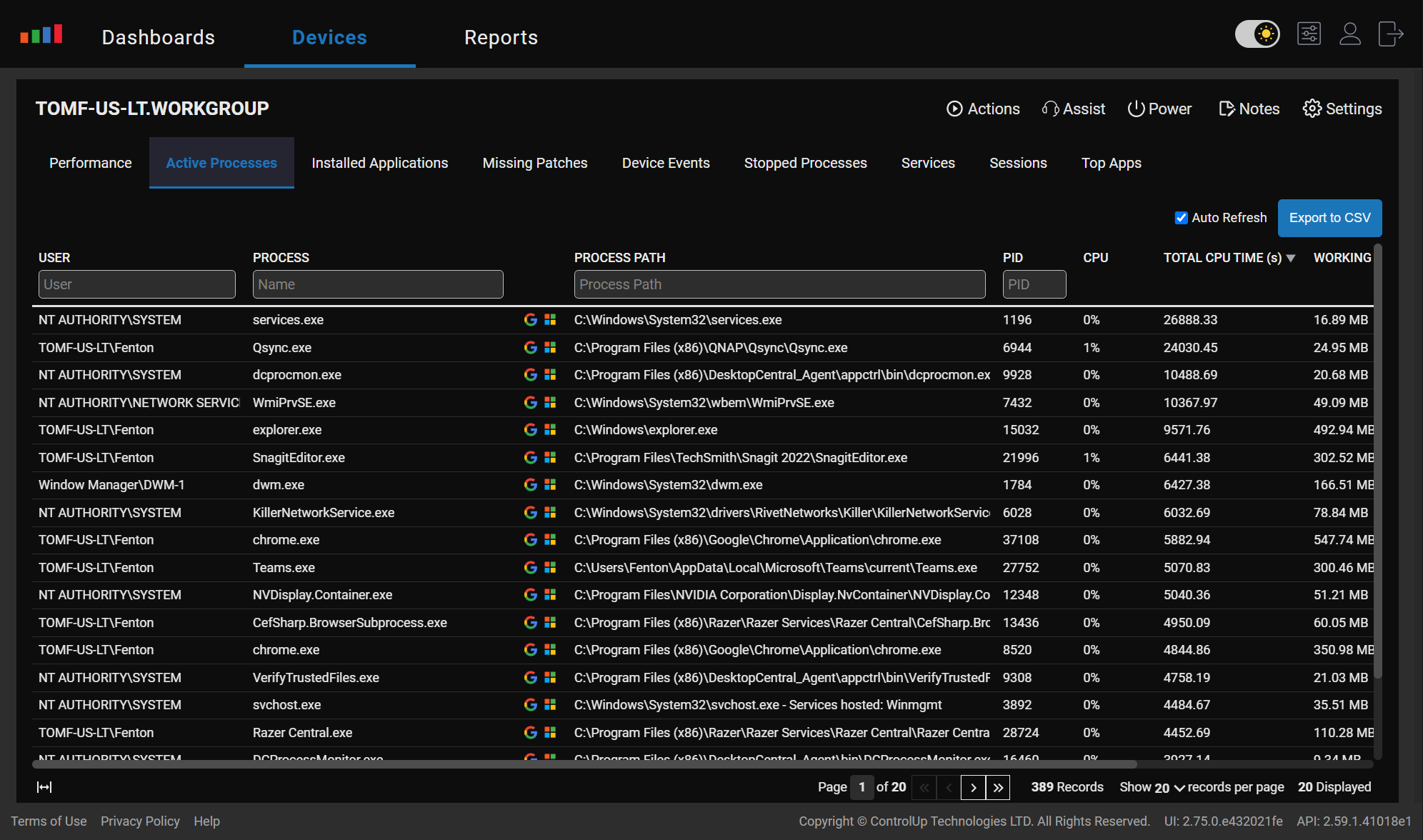Viewport: 1423px width, 840px height.
Task: Uncheck the Auto Refresh checkbox
Action: pyautogui.click(x=1182, y=218)
